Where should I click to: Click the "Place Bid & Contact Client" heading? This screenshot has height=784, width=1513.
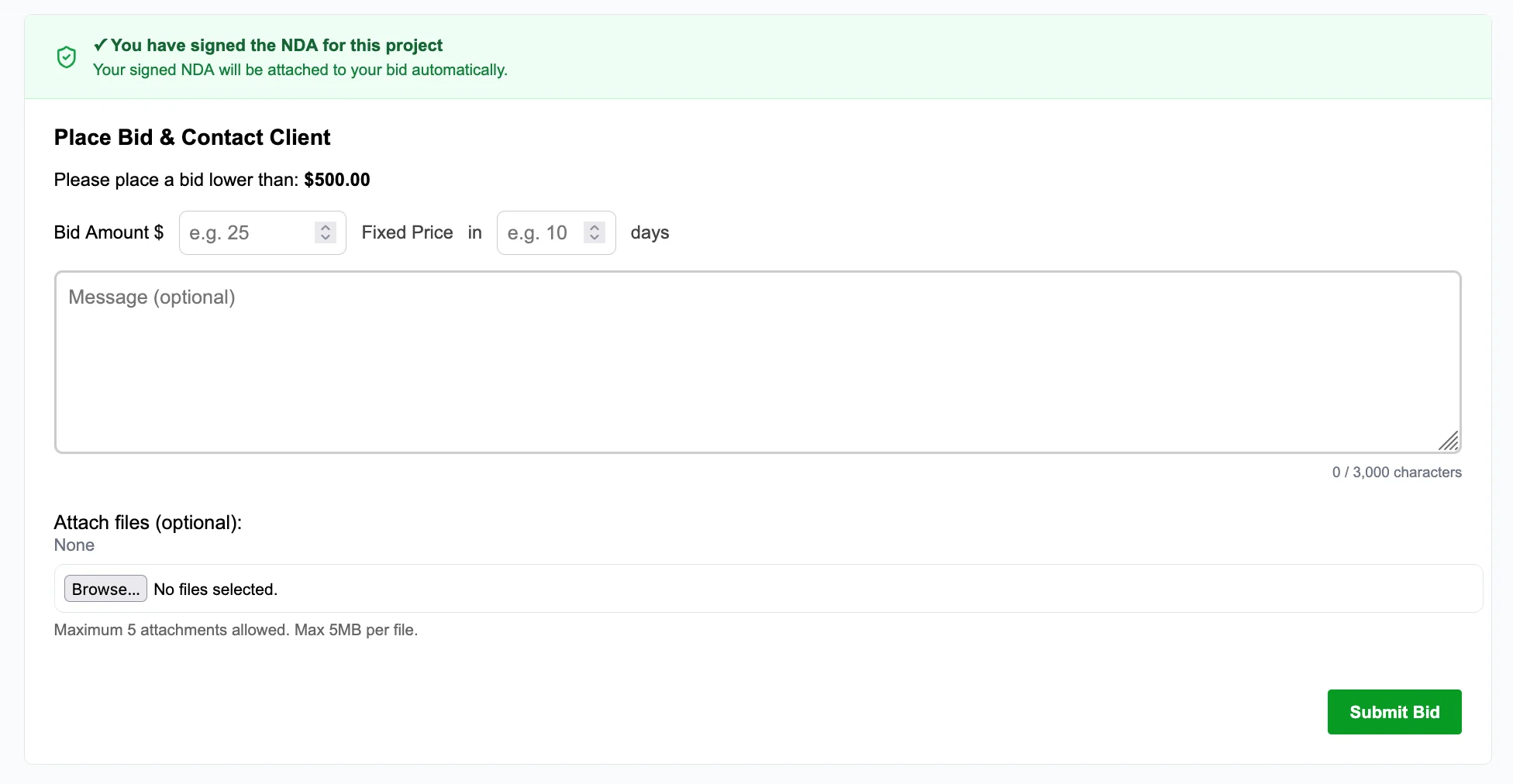point(192,137)
